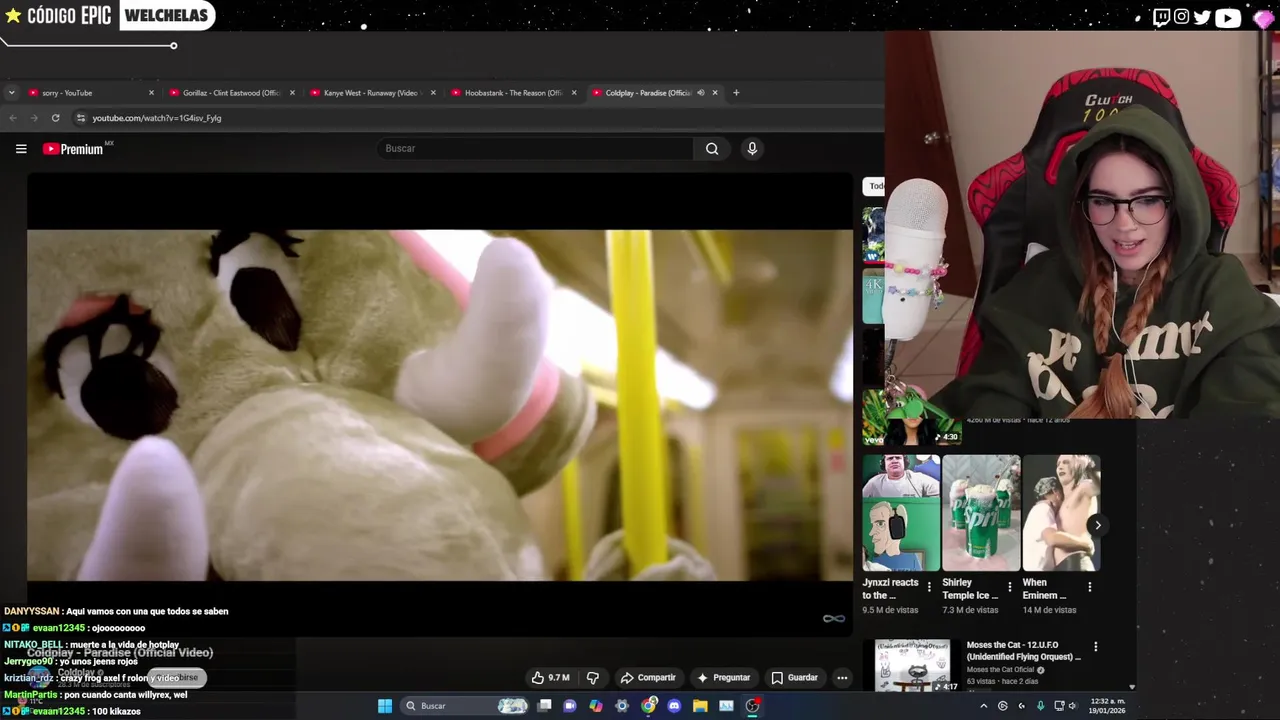Screen dimensions: 1280x720
Task: Click the YouTube Buscar search field
Action: [535, 149]
